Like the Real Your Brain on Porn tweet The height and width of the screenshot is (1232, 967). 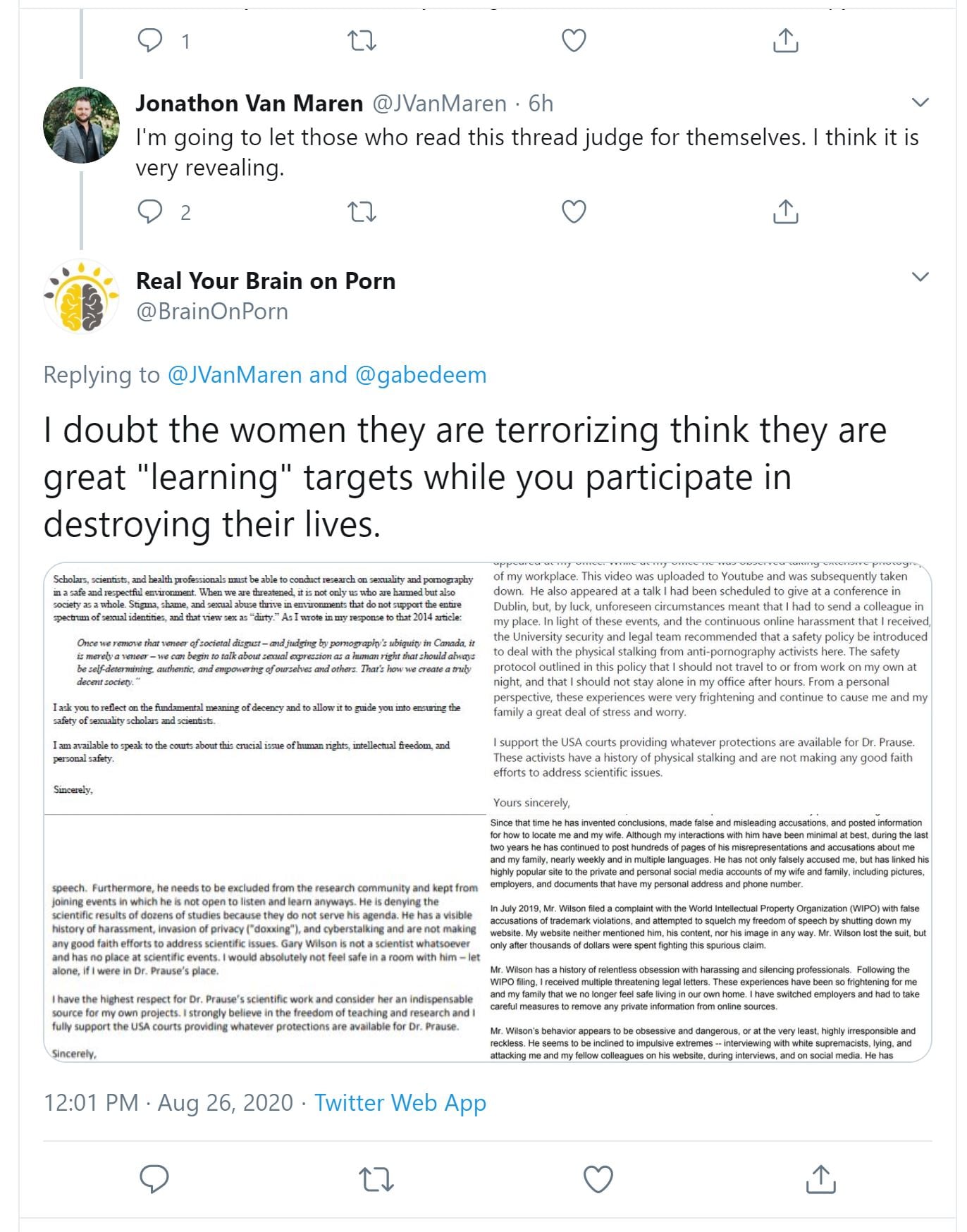[x=598, y=1178]
